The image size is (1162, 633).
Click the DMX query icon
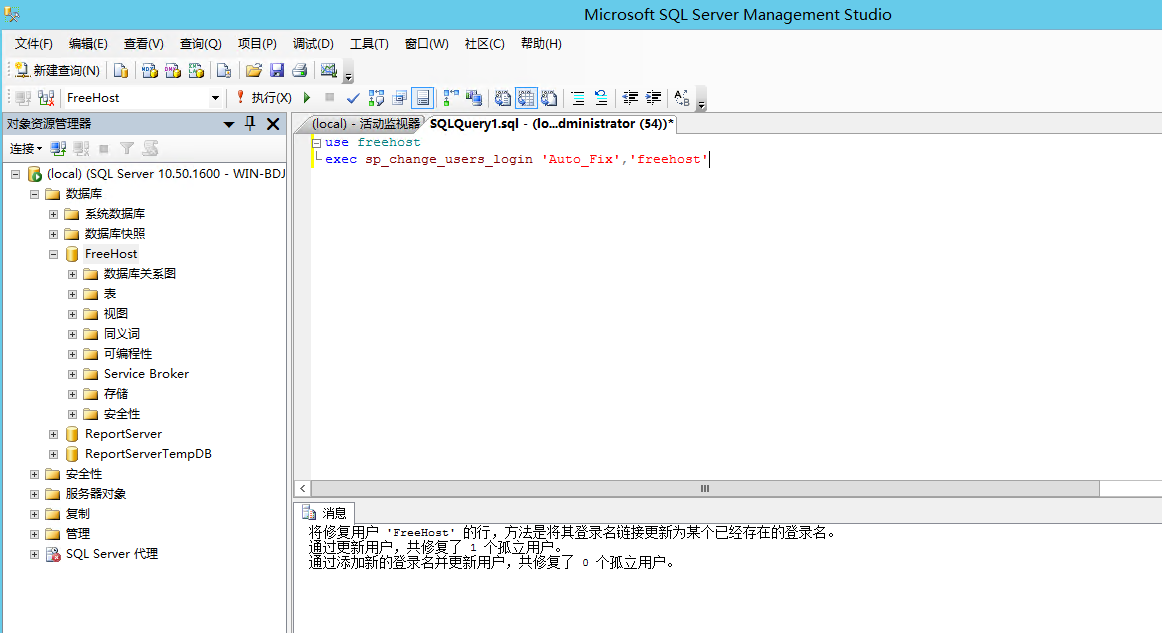[173, 70]
